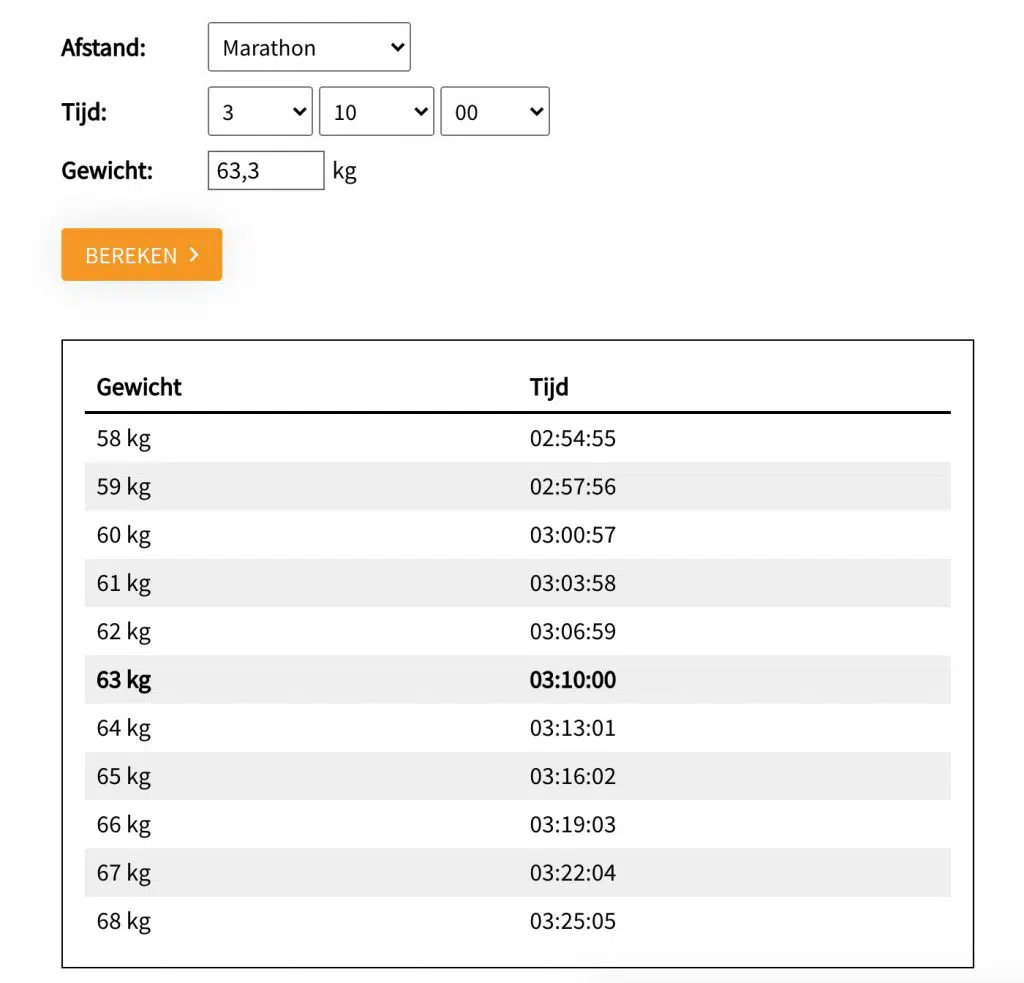The height and width of the screenshot is (983, 1024).
Task: Click the 03:22:04 time cell
Action: [x=573, y=873]
